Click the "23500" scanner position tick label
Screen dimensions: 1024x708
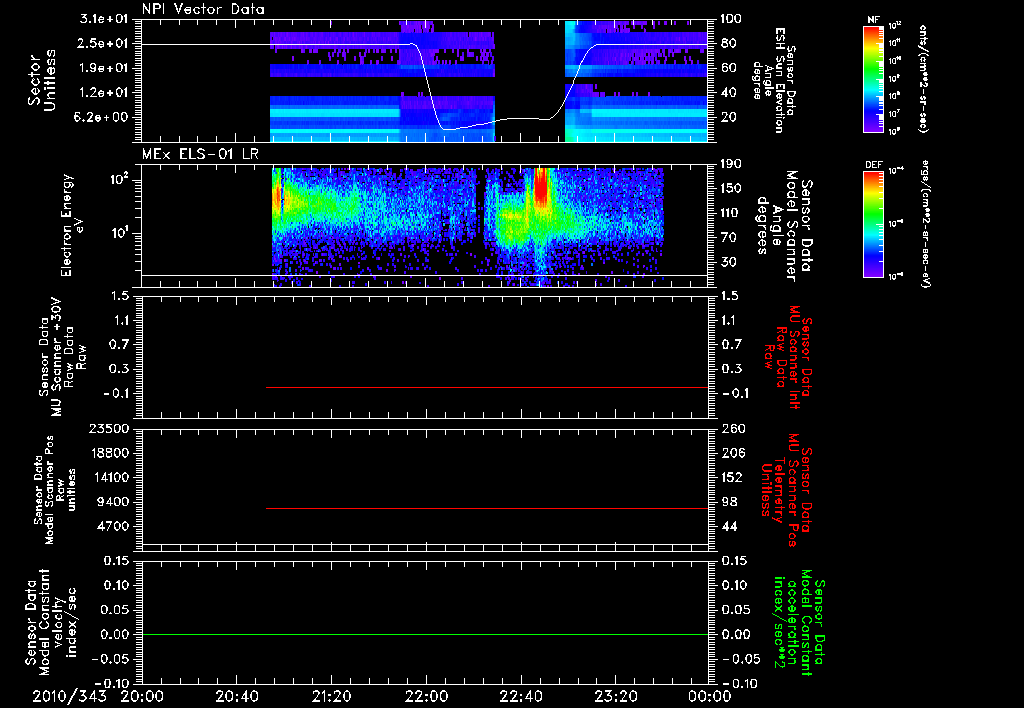[x=109, y=429]
